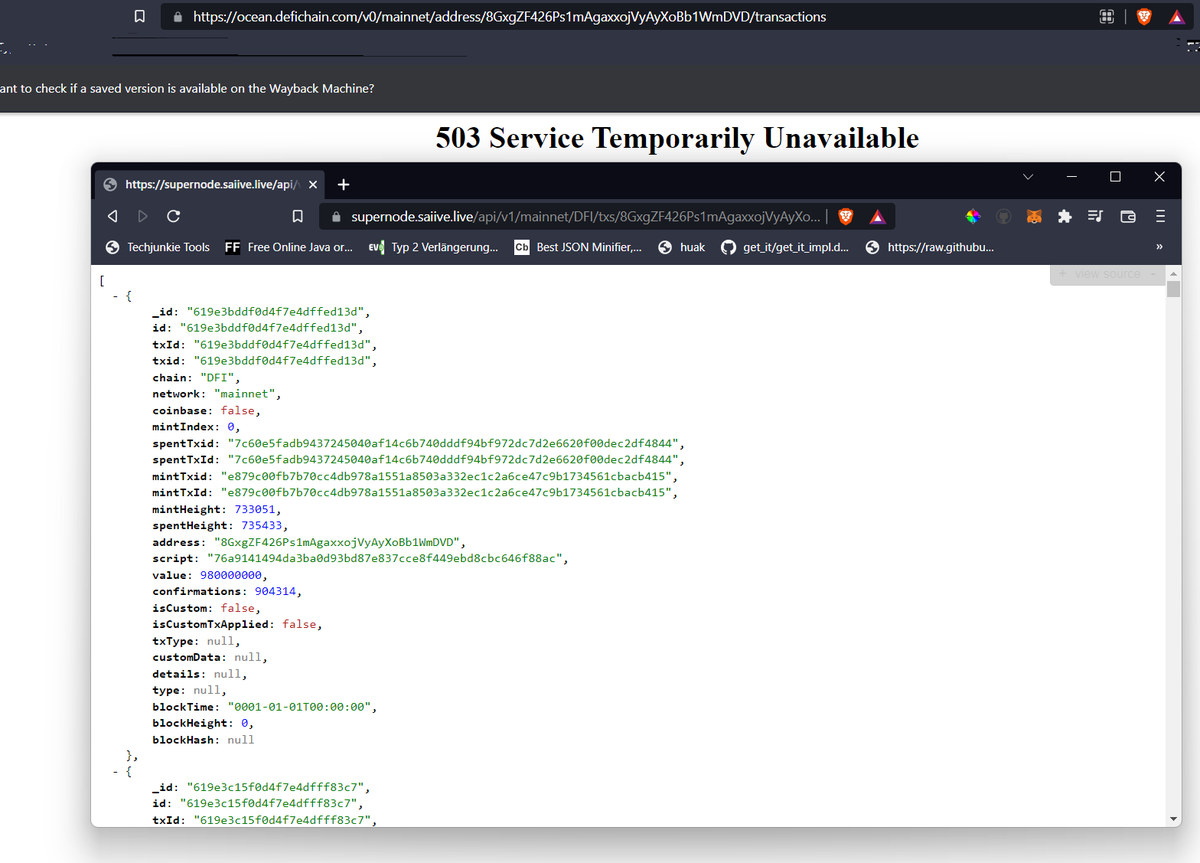Image resolution: width=1200 pixels, height=863 pixels.
Task: Go forward in the supernode browser window
Action: pyautogui.click(x=142, y=216)
